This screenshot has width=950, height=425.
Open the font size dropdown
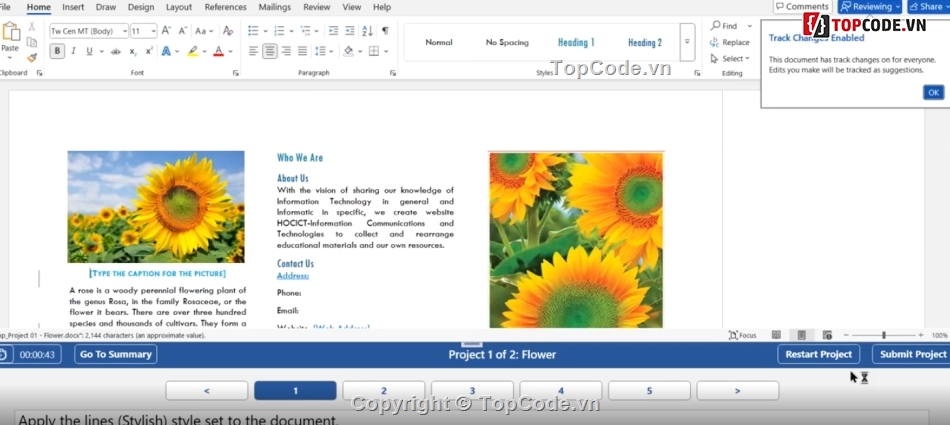(x=153, y=31)
